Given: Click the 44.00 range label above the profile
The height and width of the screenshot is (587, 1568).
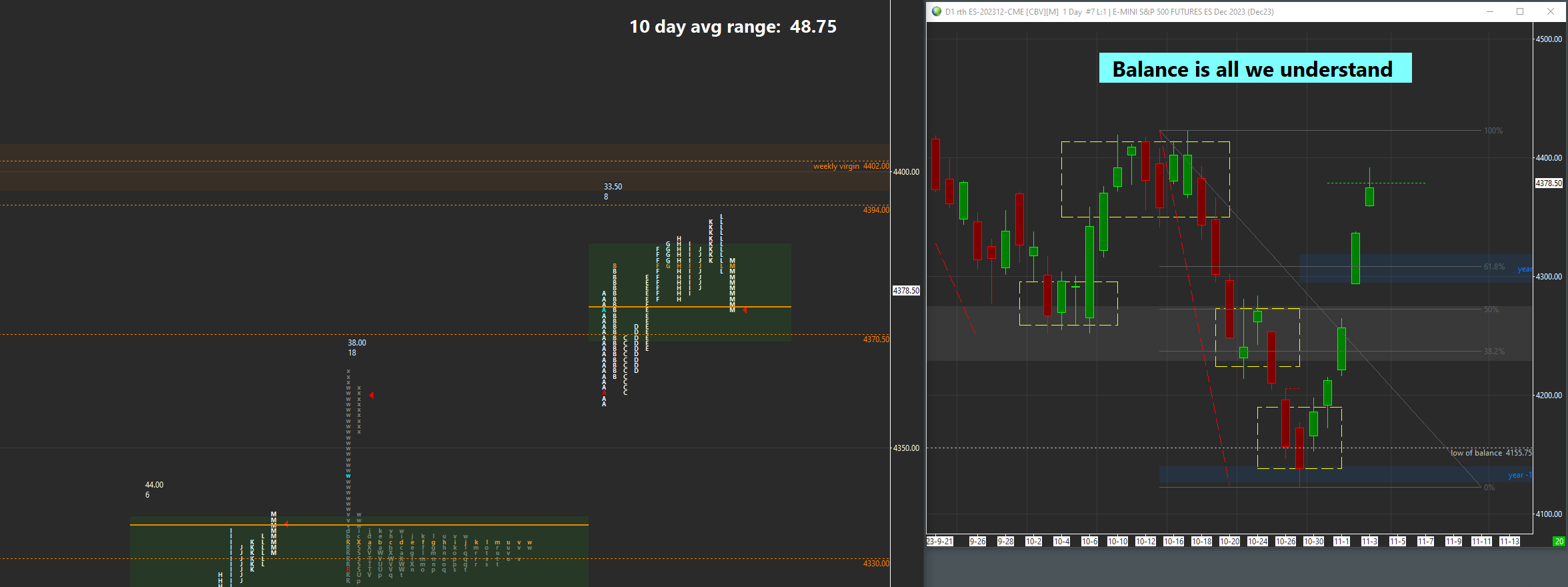Looking at the screenshot, I should click(154, 485).
